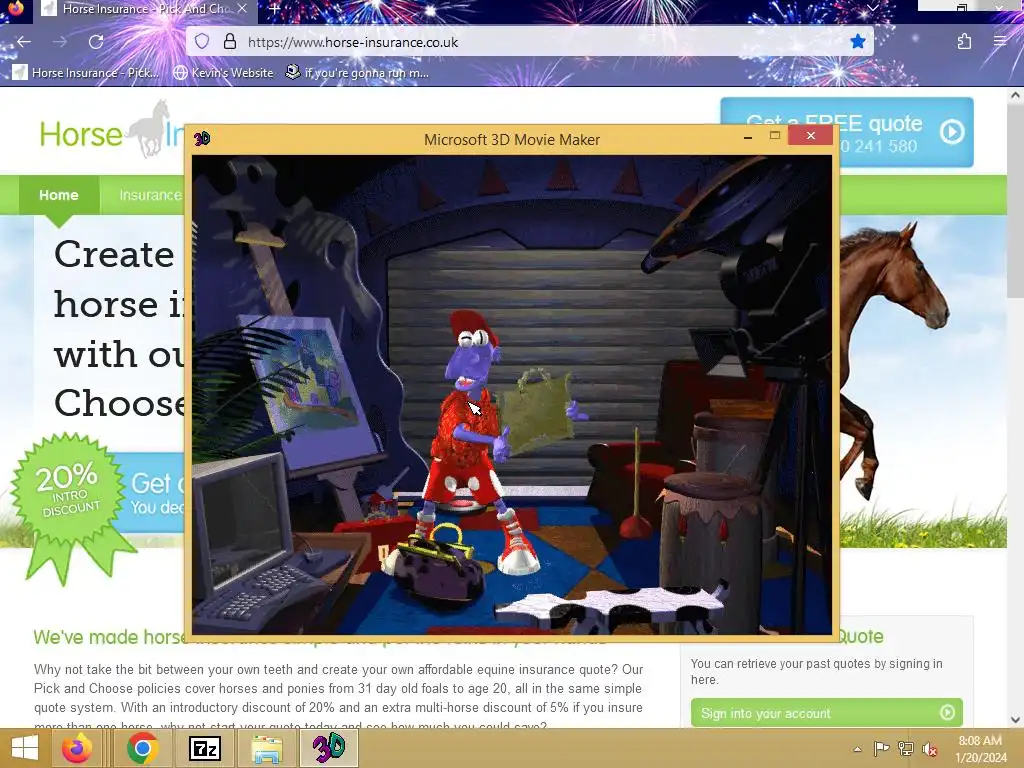Click the network tray icon
1024x768 pixels.
pyautogui.click(x=906, y=748)
